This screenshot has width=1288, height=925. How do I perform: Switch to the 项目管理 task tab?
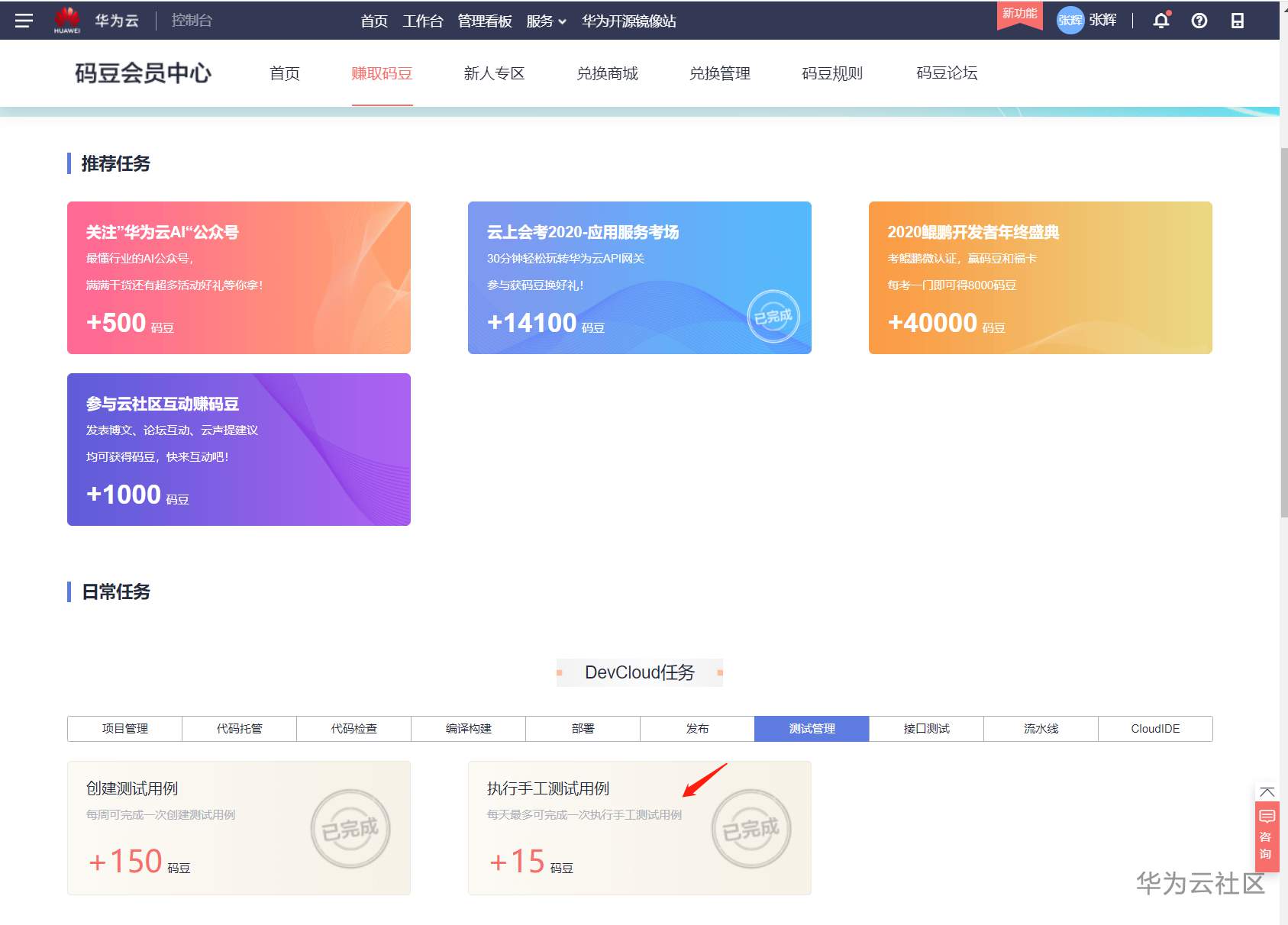(125, 729)
